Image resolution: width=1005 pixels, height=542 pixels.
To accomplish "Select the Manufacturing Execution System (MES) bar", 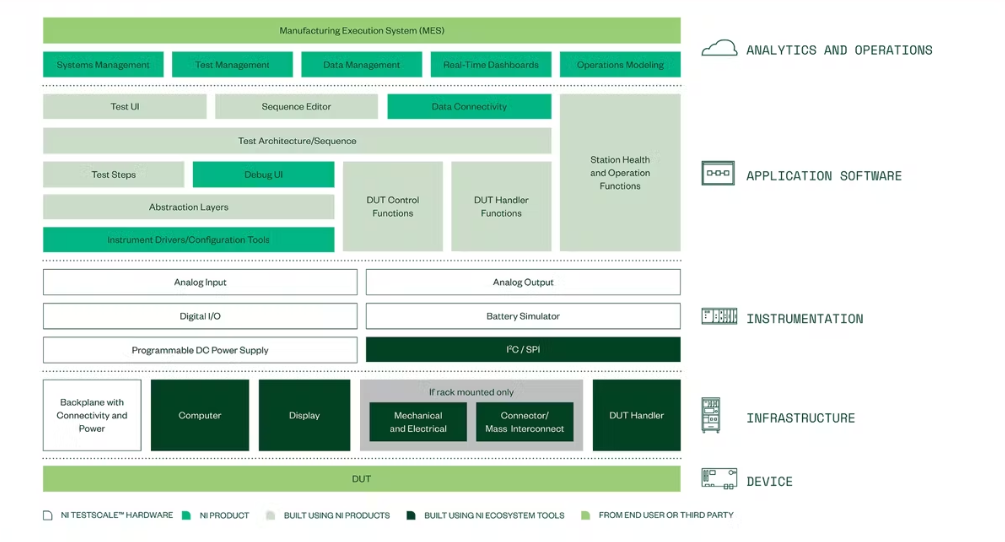I will click(361, 30).
